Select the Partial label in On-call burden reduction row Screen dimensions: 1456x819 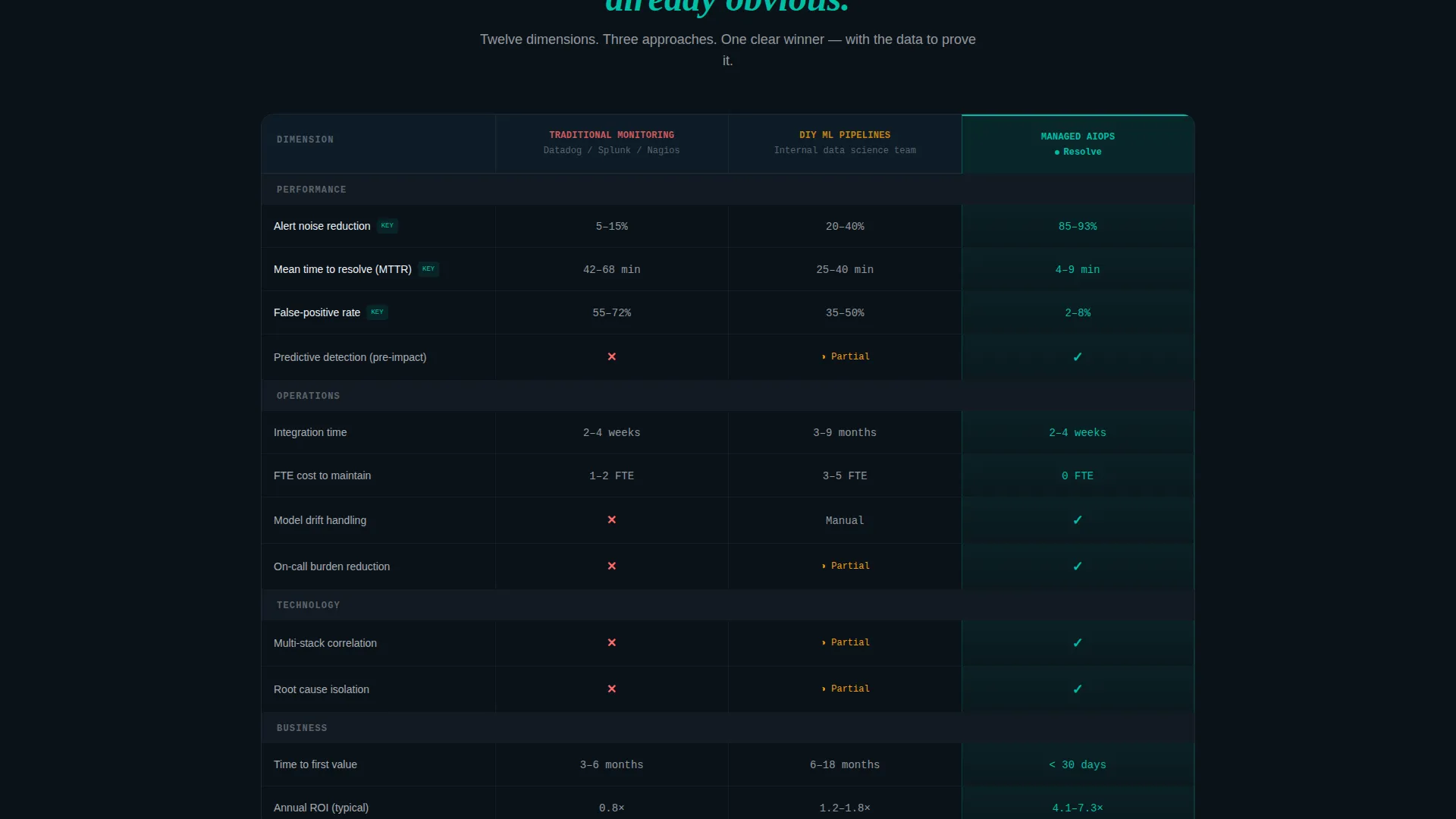(x=845, y=566)
